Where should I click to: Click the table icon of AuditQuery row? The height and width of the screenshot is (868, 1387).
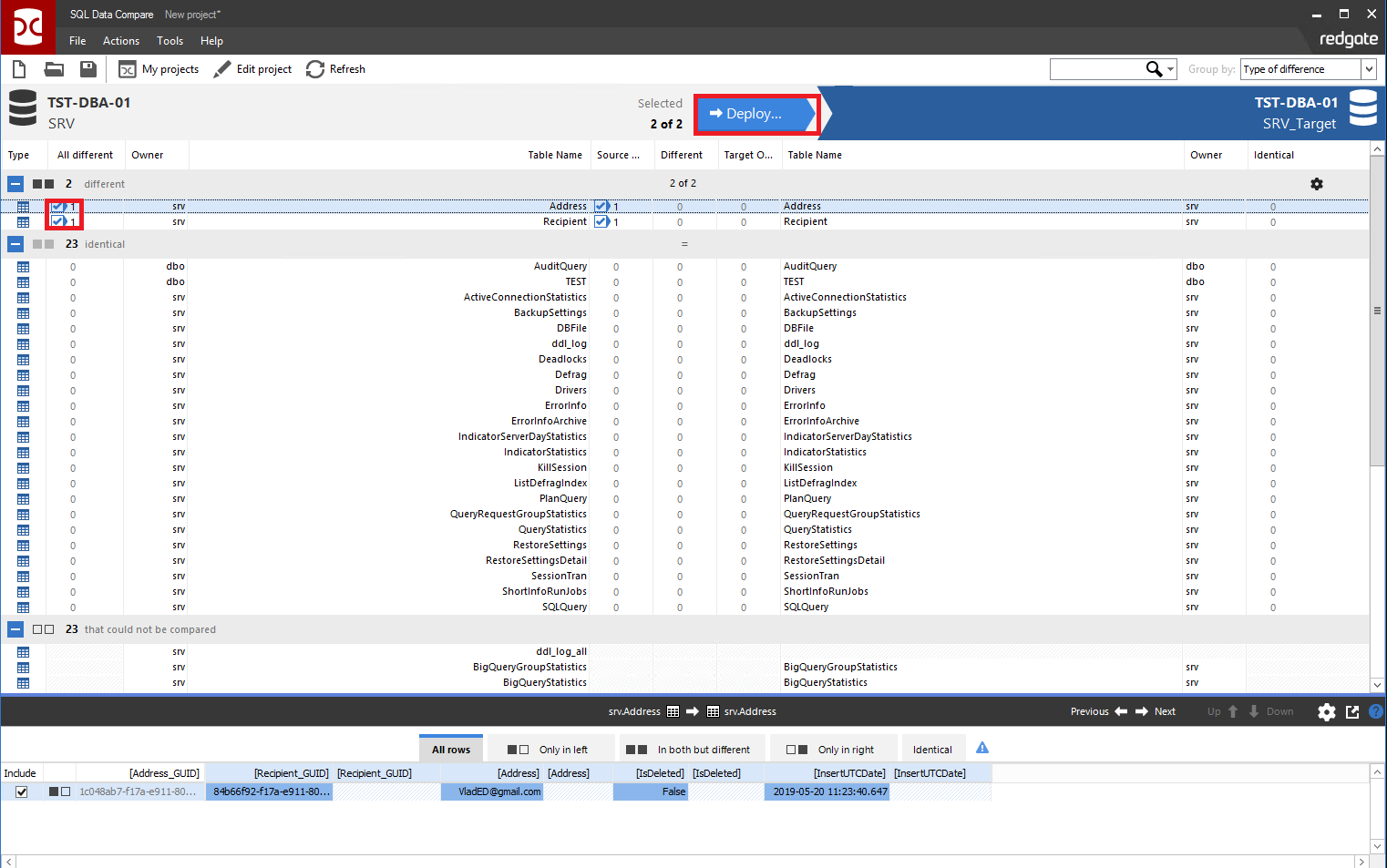(23, 267)
